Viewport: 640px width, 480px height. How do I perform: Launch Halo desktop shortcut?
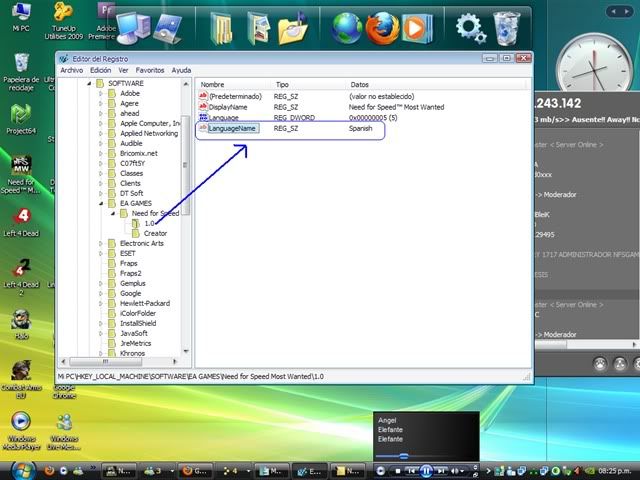coord(21,325)
